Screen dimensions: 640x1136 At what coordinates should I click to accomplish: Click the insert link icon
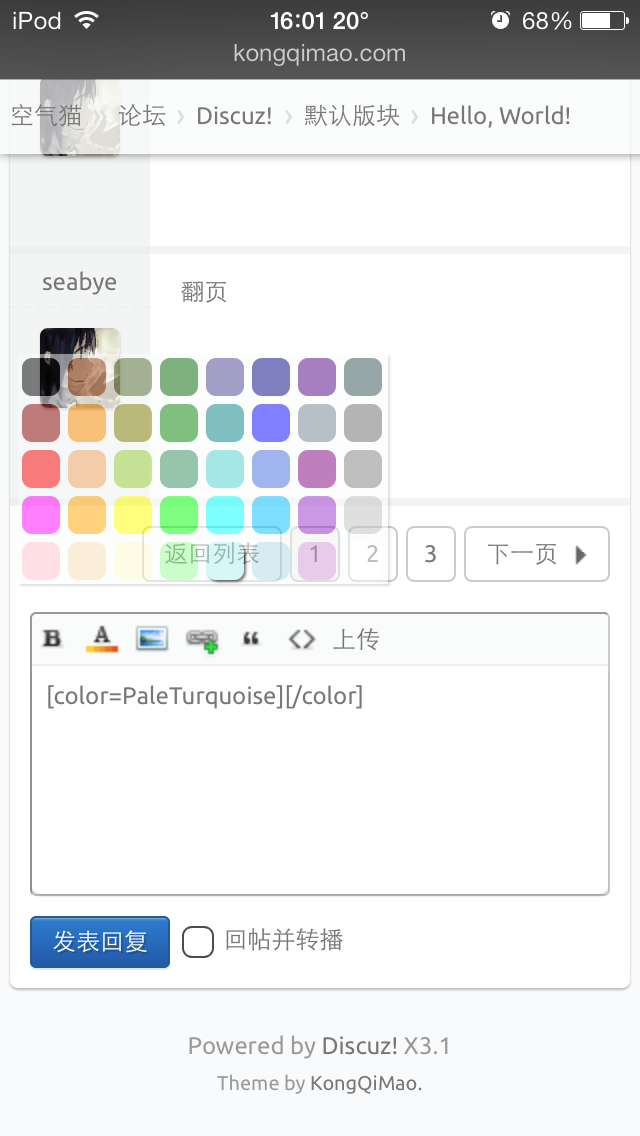click(202, 640)
